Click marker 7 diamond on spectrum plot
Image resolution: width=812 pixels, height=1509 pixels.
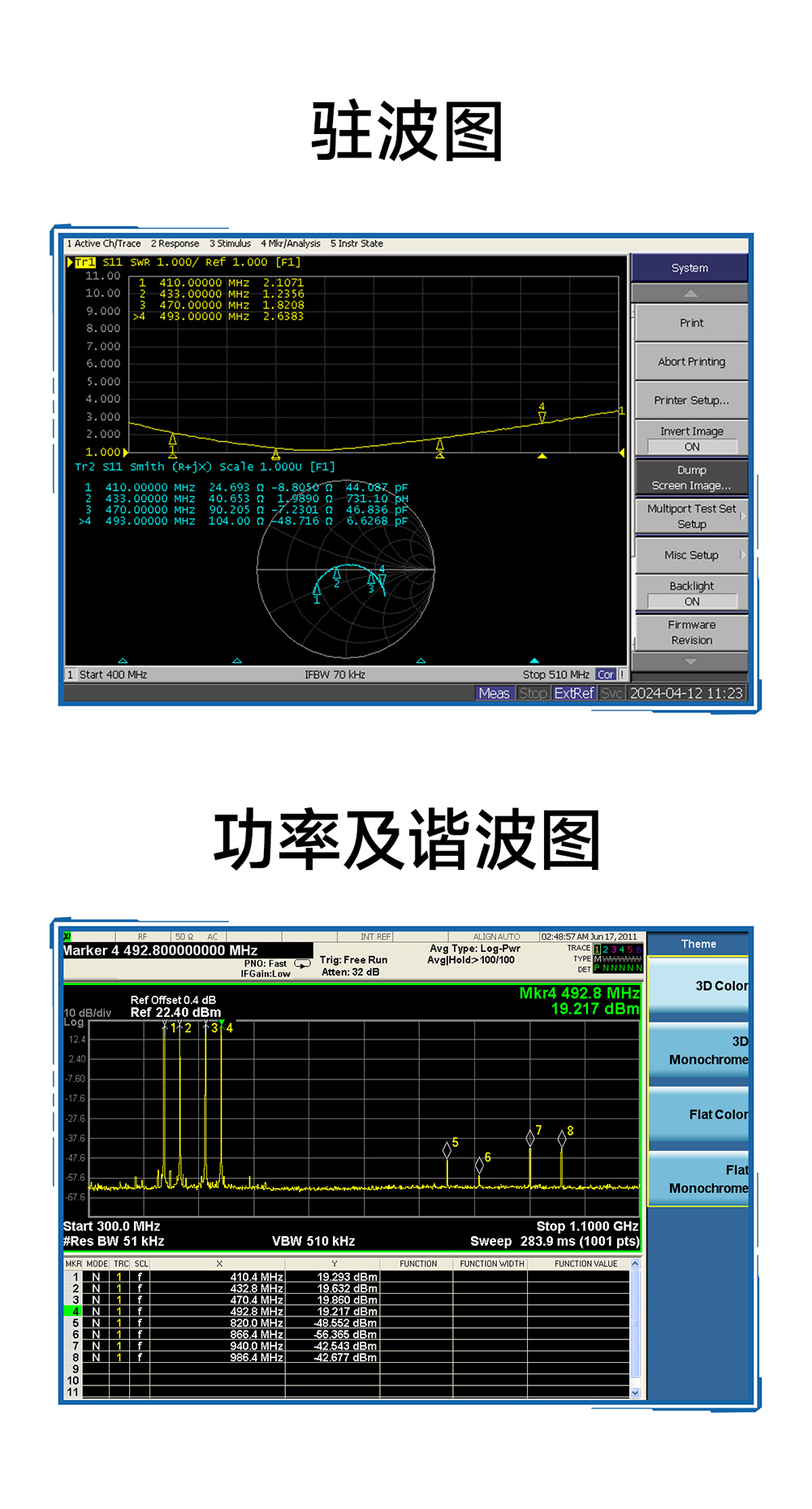tap(530, 1138)
